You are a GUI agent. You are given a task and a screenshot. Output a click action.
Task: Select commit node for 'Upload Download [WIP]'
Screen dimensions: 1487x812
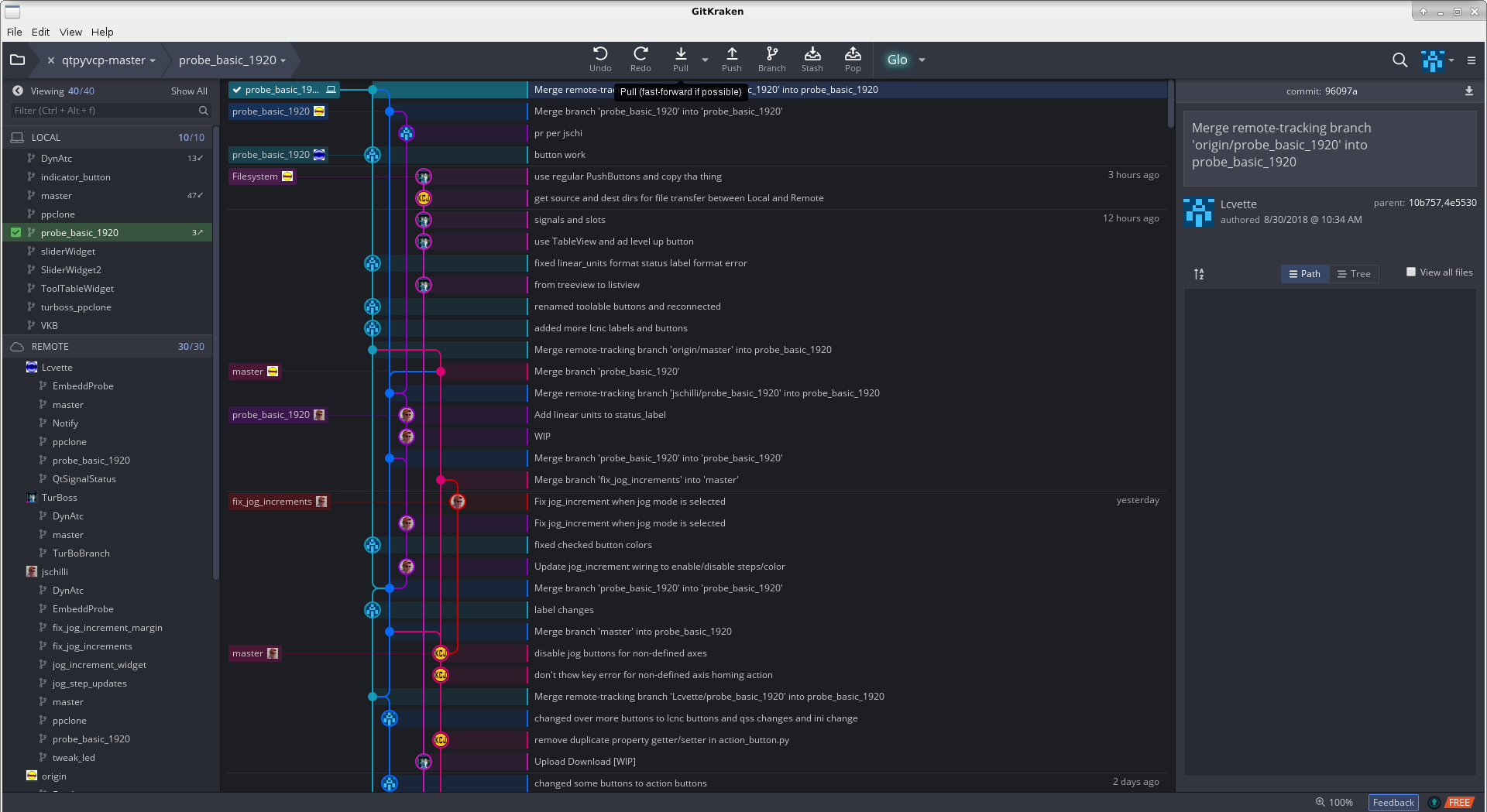click(424, 762)
